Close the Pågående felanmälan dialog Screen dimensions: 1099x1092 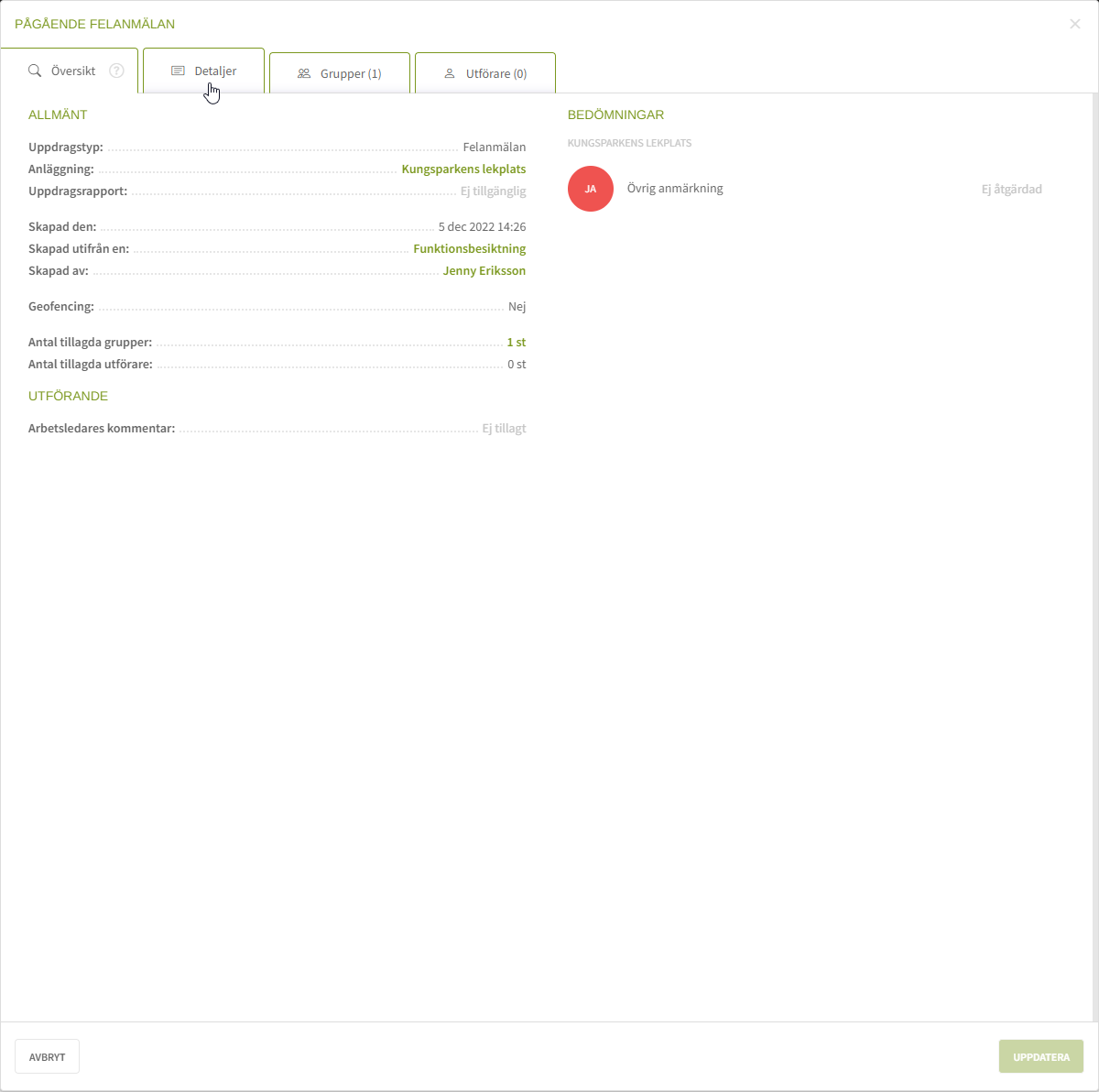[x=1075, y=24]
